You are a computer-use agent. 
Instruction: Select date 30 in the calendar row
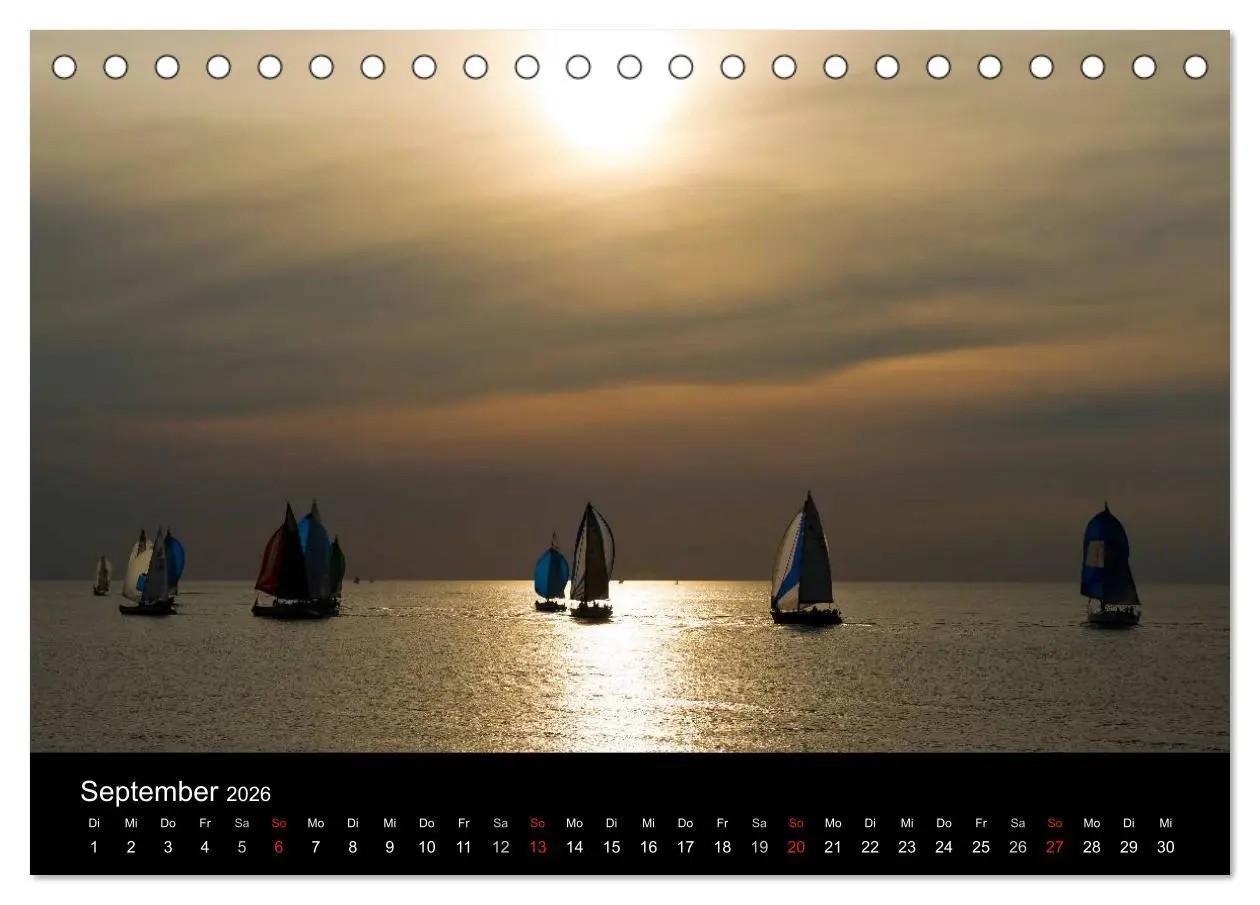point(1166,847)
